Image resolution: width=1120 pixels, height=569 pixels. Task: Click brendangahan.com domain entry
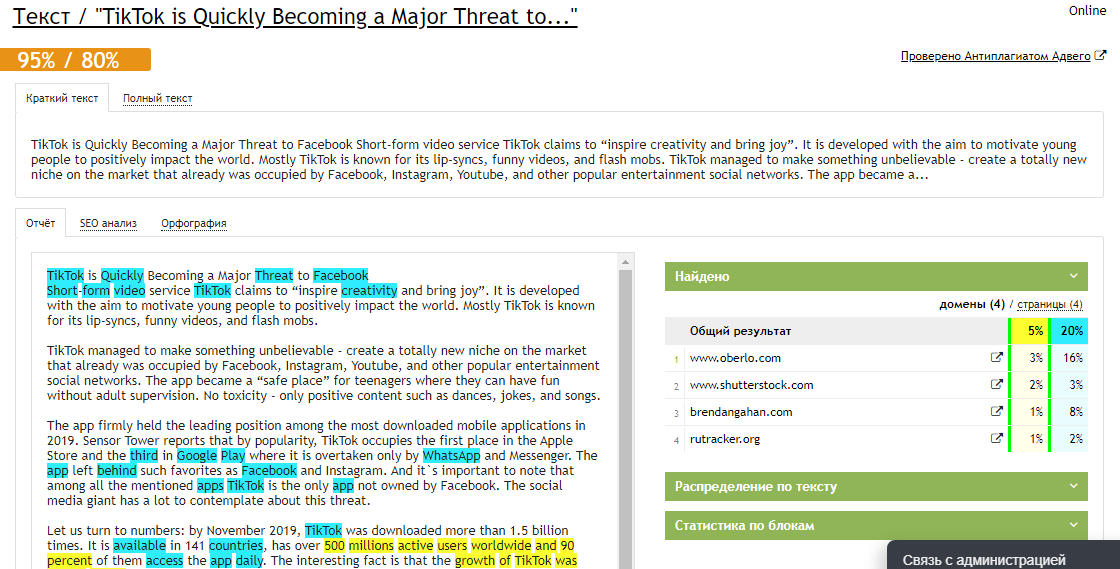741,412
